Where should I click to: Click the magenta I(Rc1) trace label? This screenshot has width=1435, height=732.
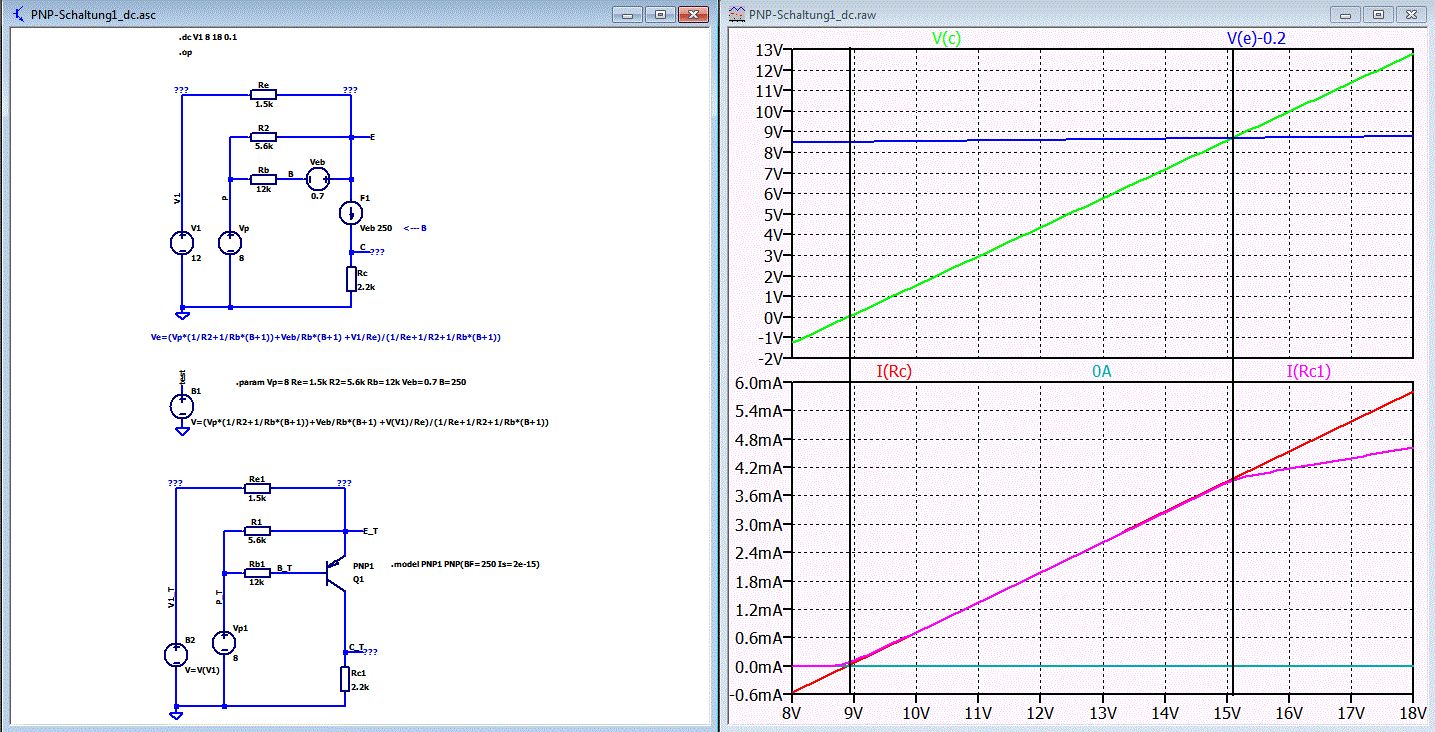[1308, 371]
